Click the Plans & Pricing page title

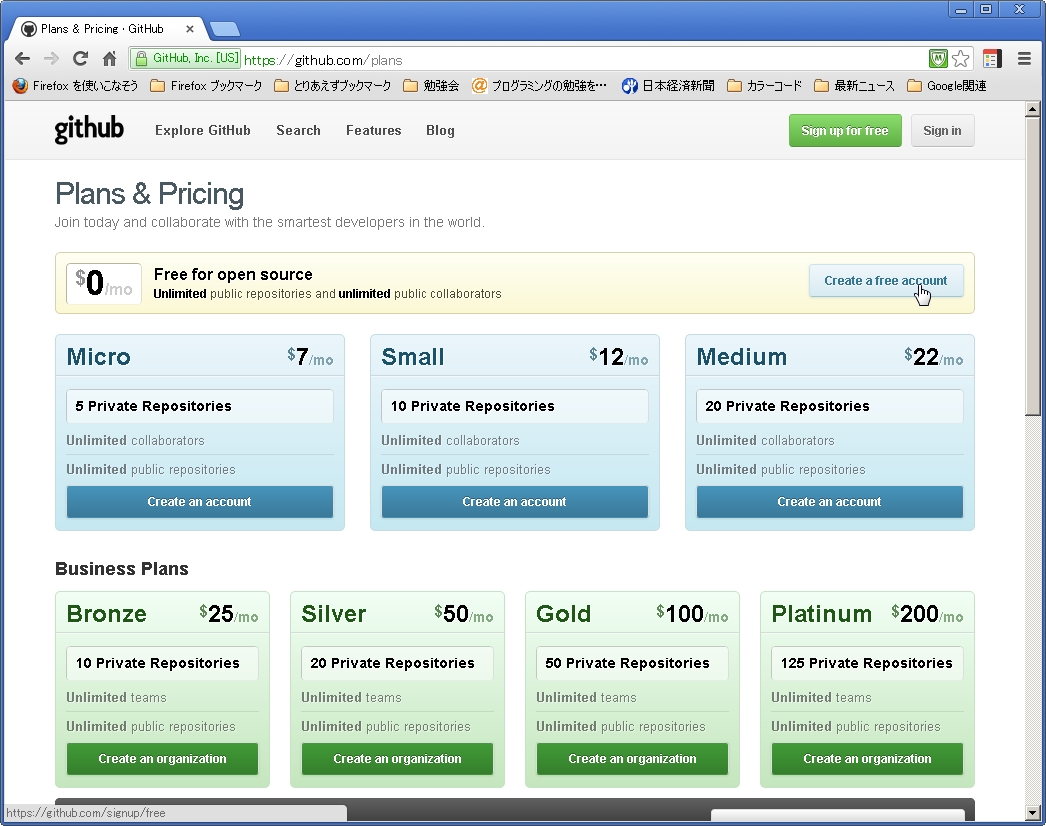149,194
